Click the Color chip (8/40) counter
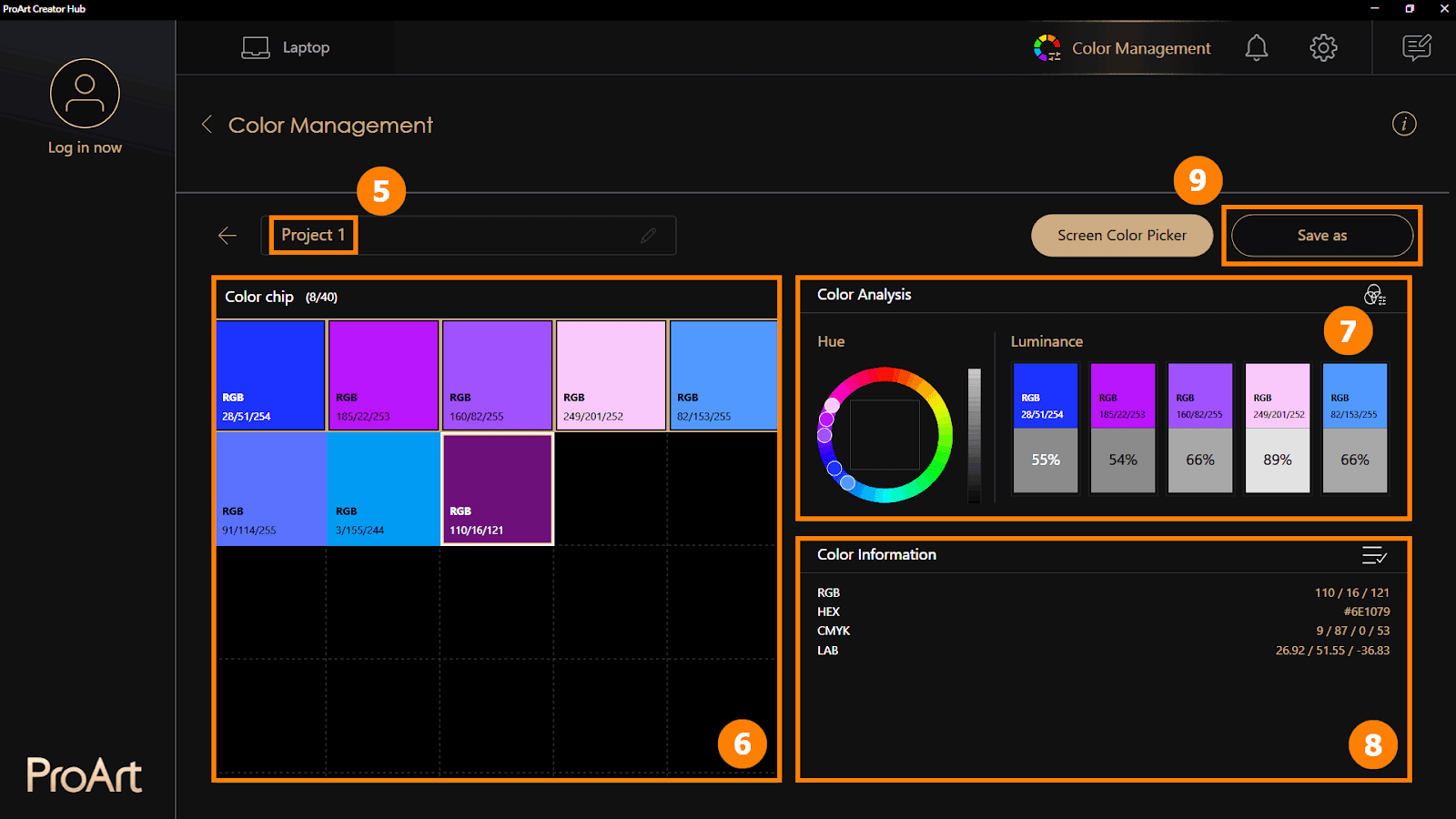 point(321,298)
